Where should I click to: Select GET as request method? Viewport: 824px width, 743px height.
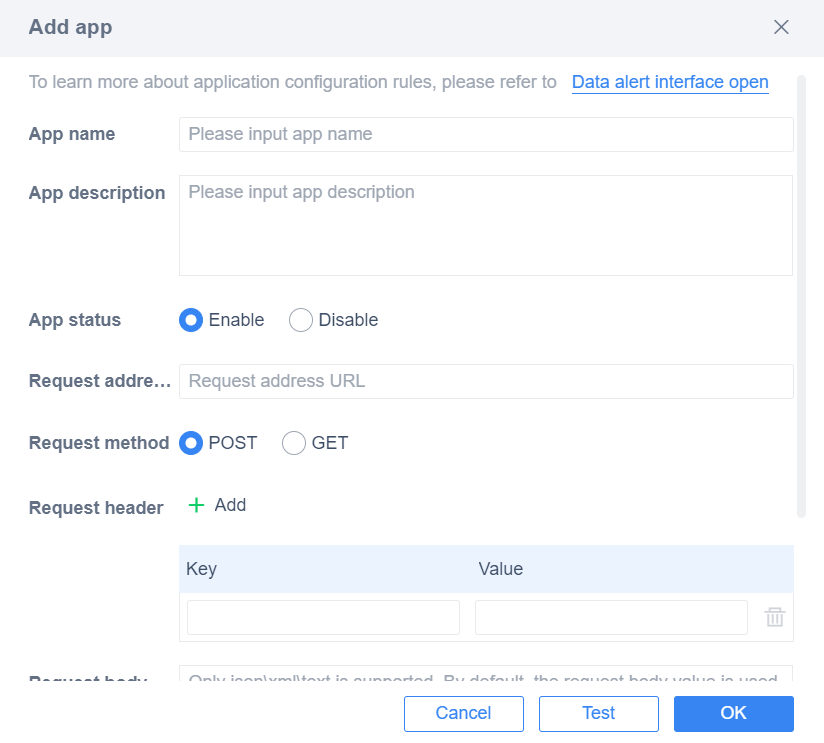click(x=294, y=443)
